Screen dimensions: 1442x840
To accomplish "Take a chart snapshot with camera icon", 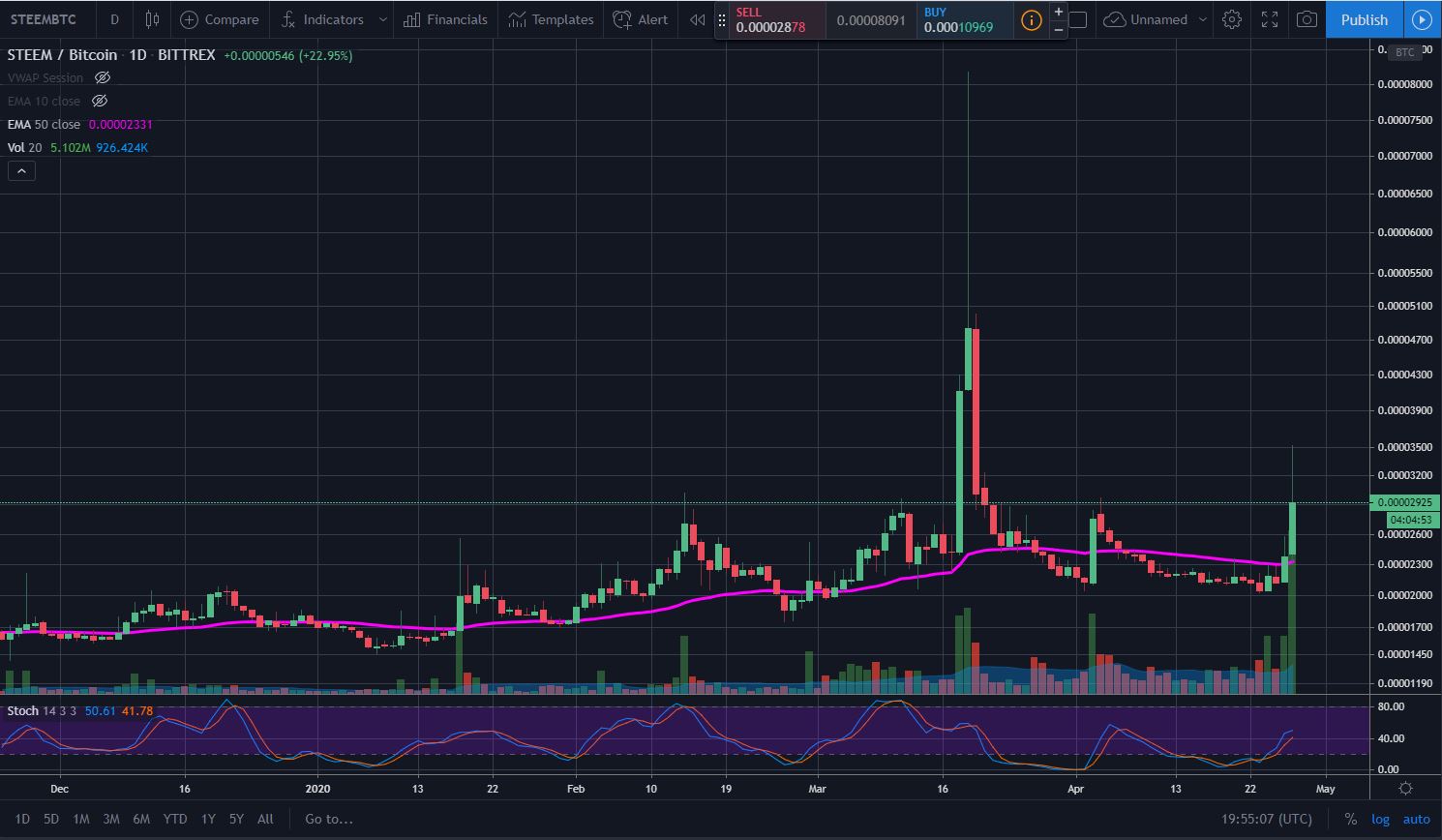I will (1307, 19).
